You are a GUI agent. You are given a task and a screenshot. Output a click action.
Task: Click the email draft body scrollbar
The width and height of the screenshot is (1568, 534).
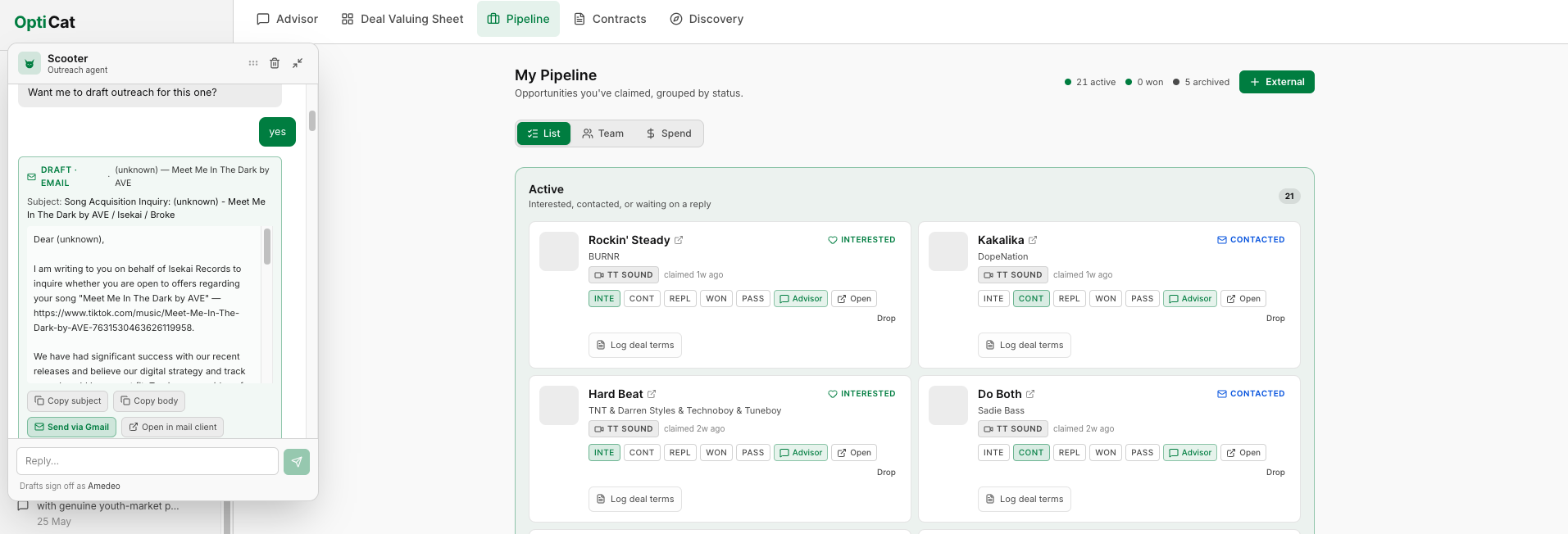tap(267, 247)
